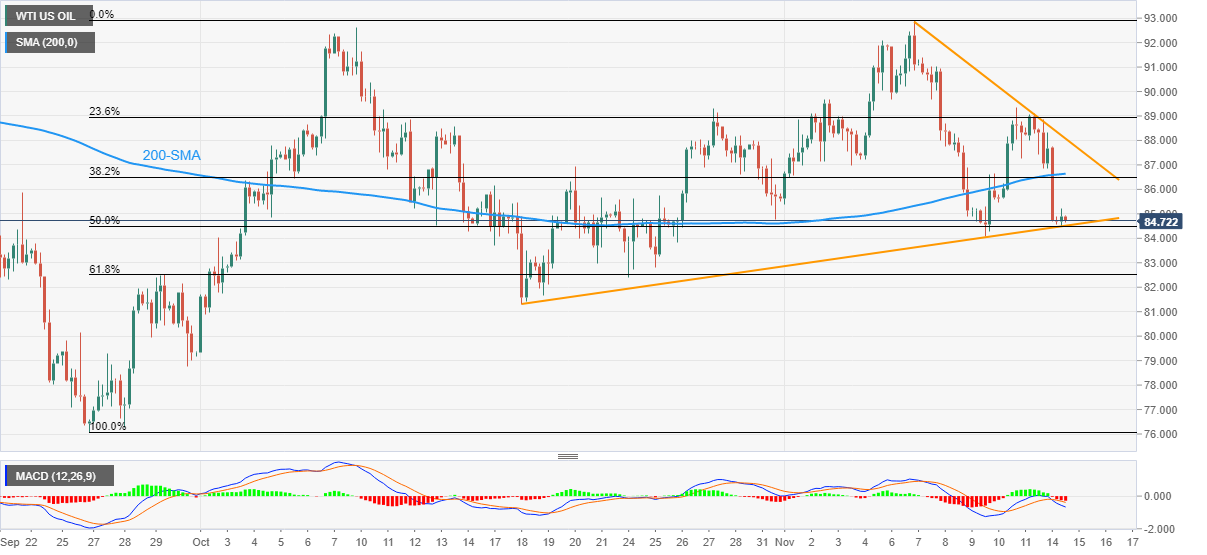Click the 100.0% Fibonacci level label

106,426
